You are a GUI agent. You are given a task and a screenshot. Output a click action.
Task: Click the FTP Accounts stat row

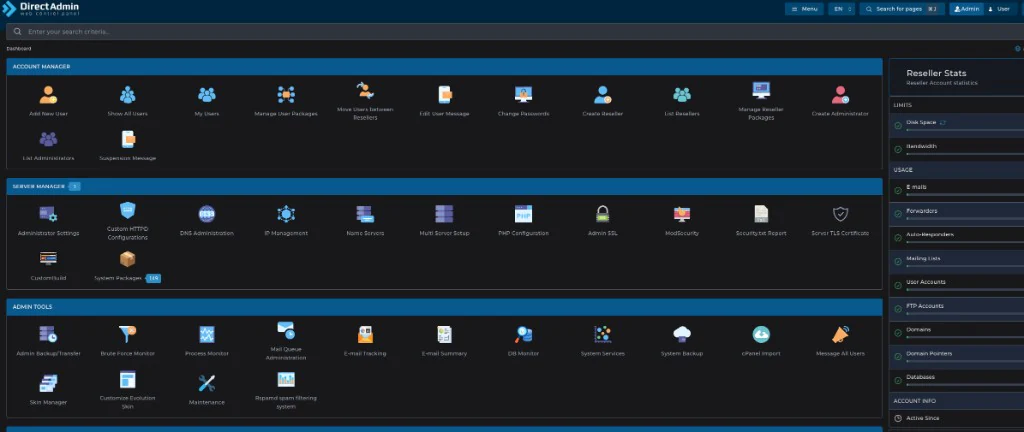pyautogui.click(x=957, y=308)
